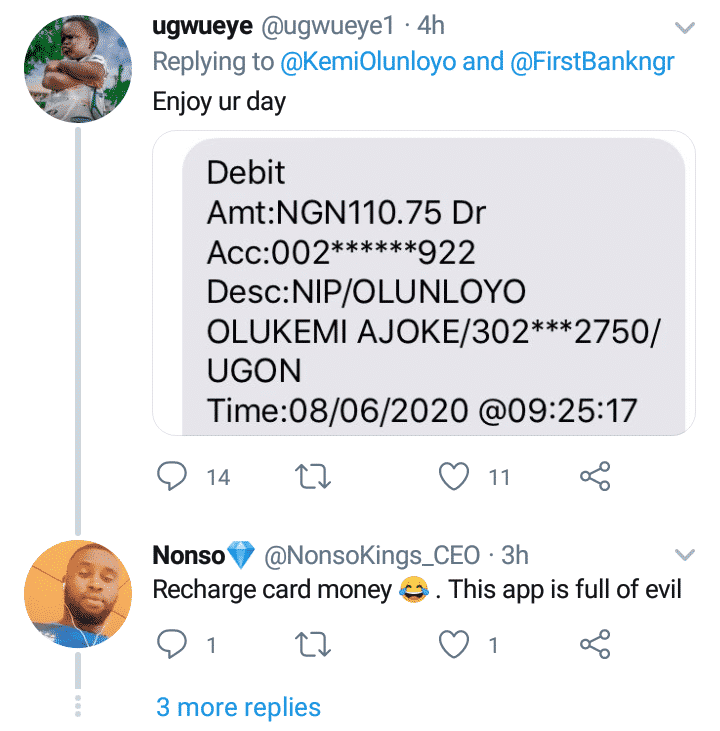720x731 pixels.
Task: Open @KemiOlunloyo profile mention
Action: tap(368, 62)
